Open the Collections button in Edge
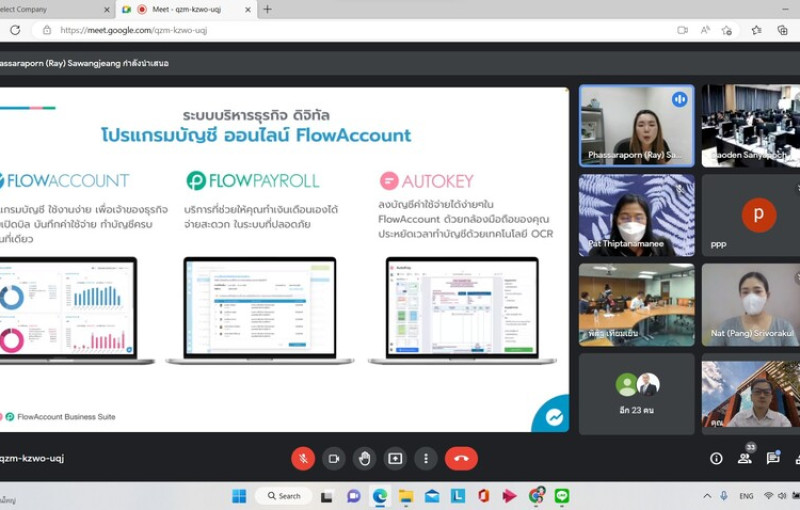The image size is (800, 510). [x=782, y=30]
